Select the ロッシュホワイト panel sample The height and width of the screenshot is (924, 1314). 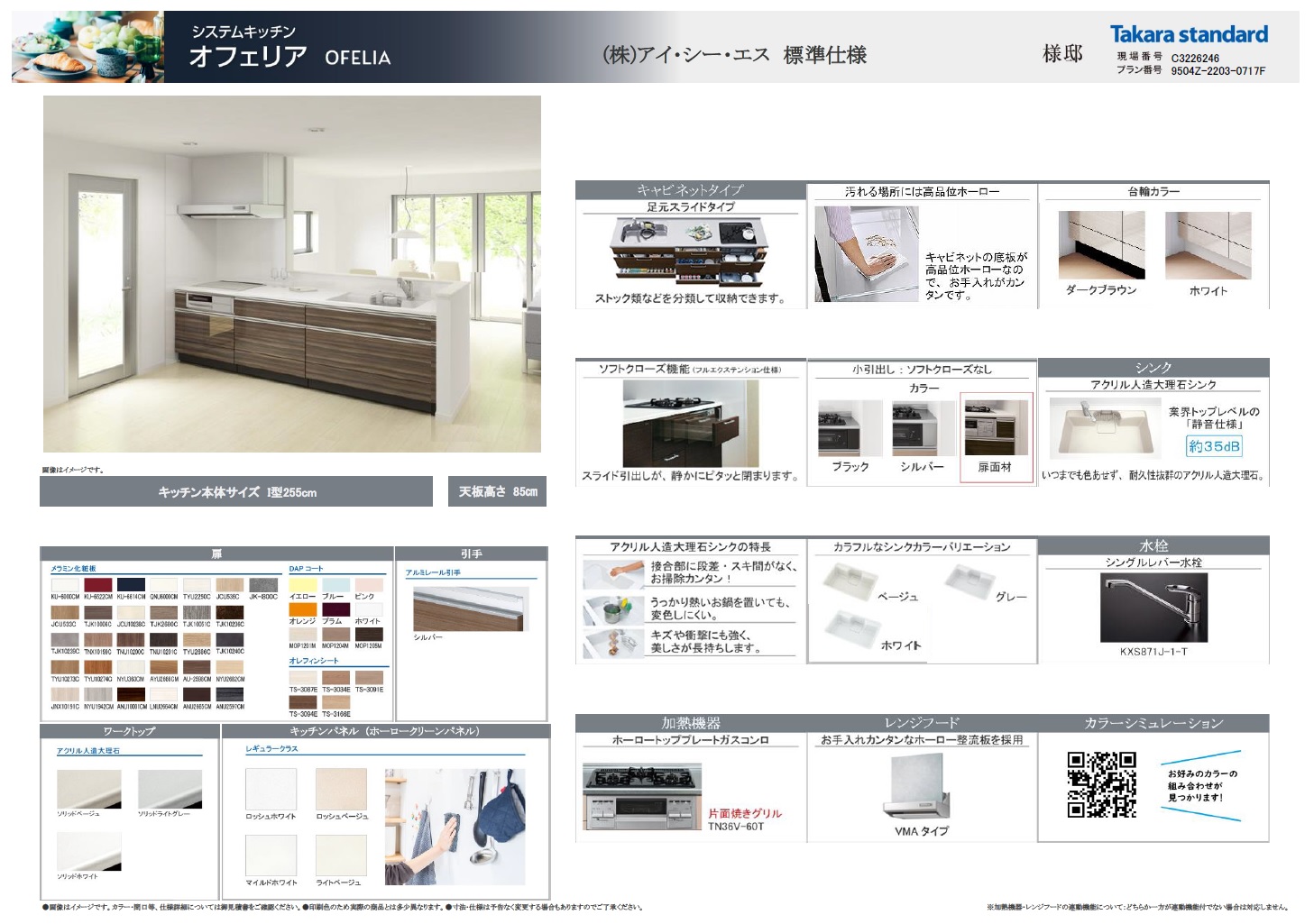271,789
